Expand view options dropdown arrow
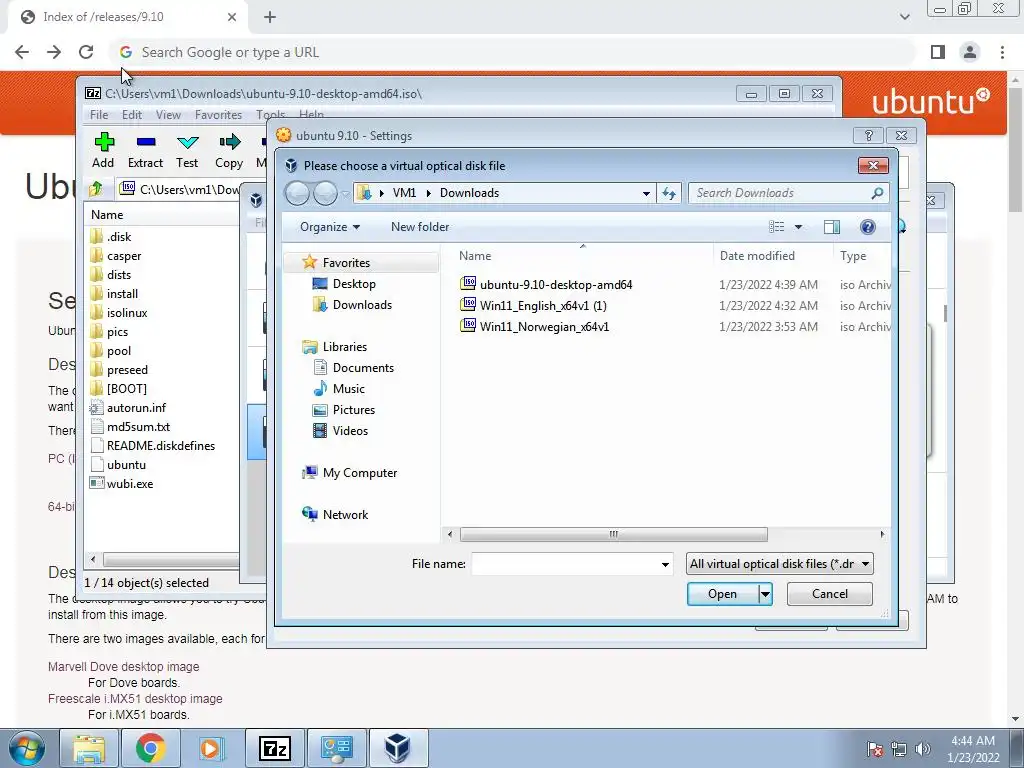1024x768 pixels. tap(798, 227)
